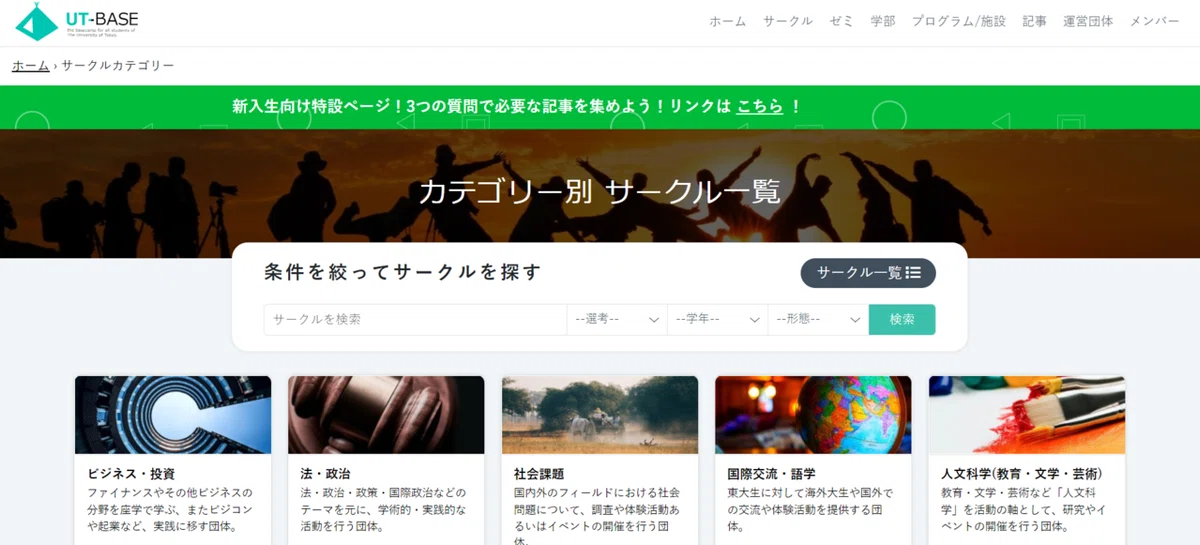The width and height of the screenshot is (1200, 545).
Task: Click the UT-BASE logo
Action: click(77, 21)
